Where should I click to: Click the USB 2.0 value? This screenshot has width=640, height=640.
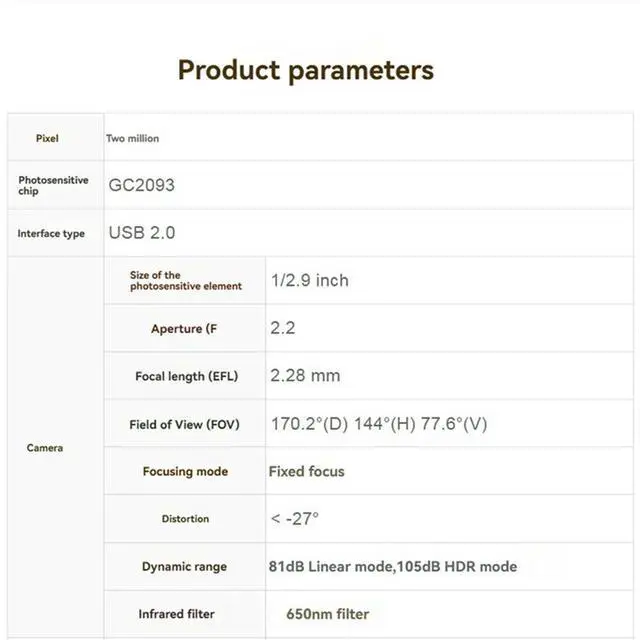point(142,233)
